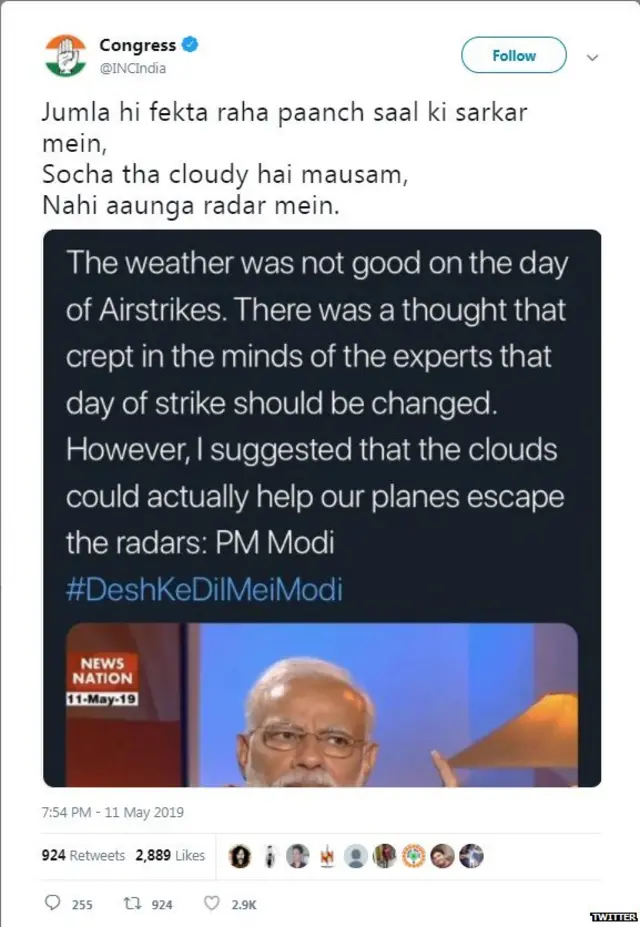Click the Follow button
Screen dimensions: 640x927
513,56
